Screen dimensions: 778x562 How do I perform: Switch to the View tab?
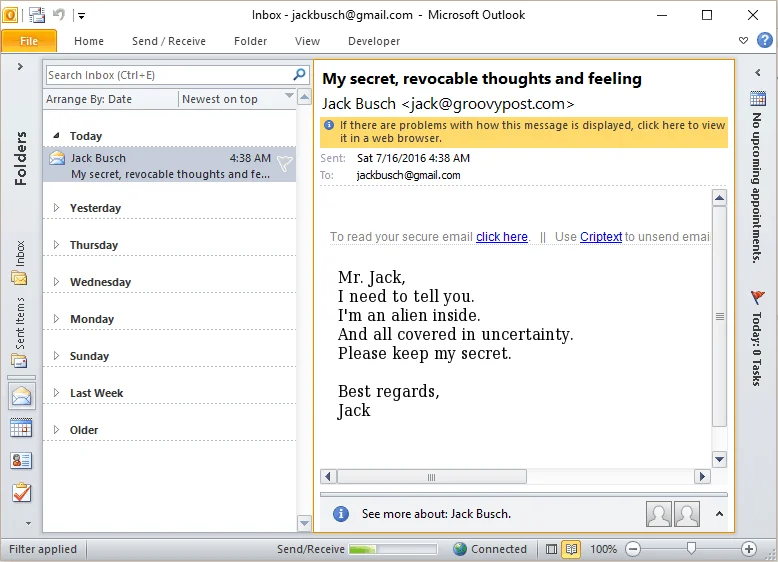(307, 41)
